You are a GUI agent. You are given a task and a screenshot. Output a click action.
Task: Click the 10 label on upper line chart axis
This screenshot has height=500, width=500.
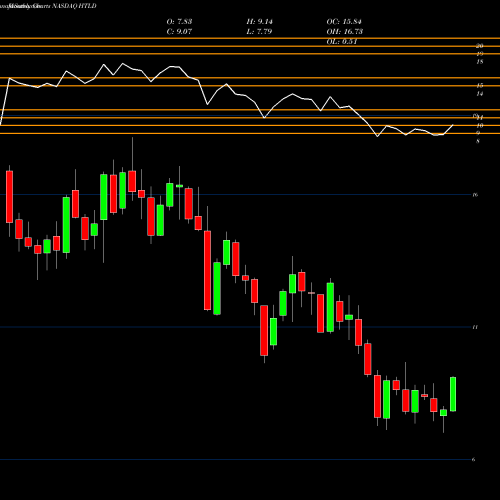480,126
